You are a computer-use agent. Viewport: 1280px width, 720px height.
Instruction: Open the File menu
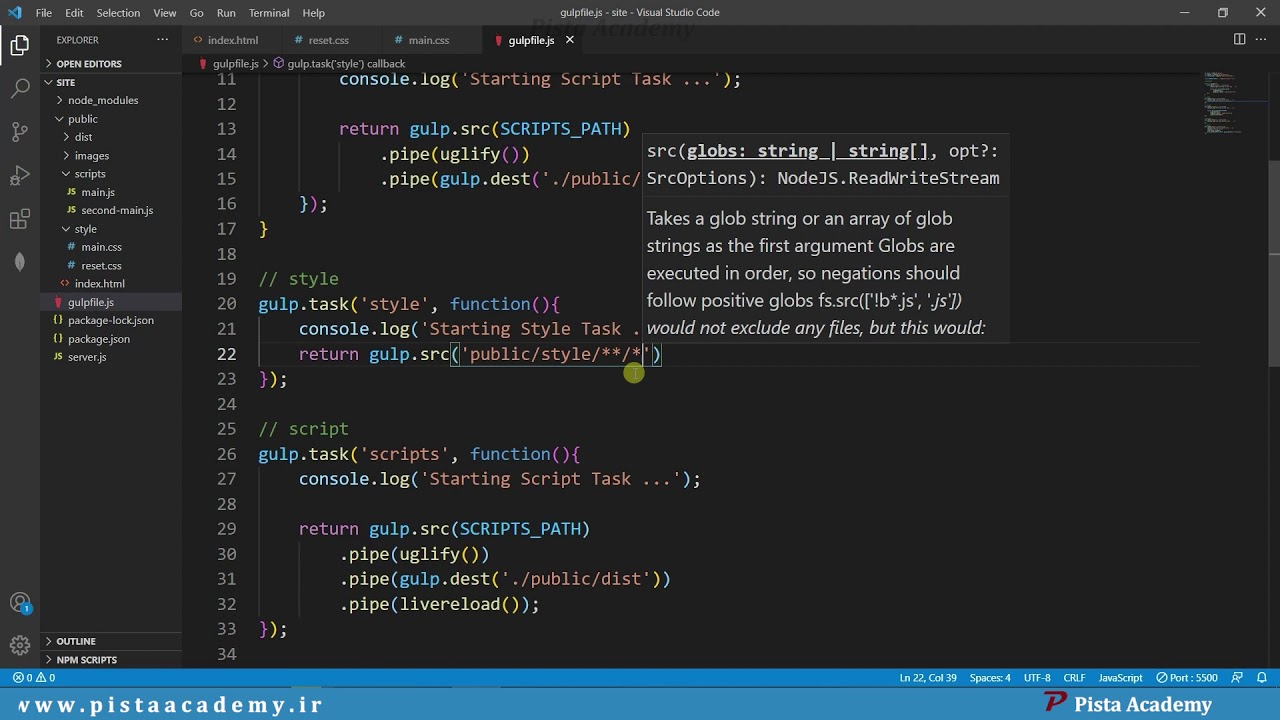[44, 13]
